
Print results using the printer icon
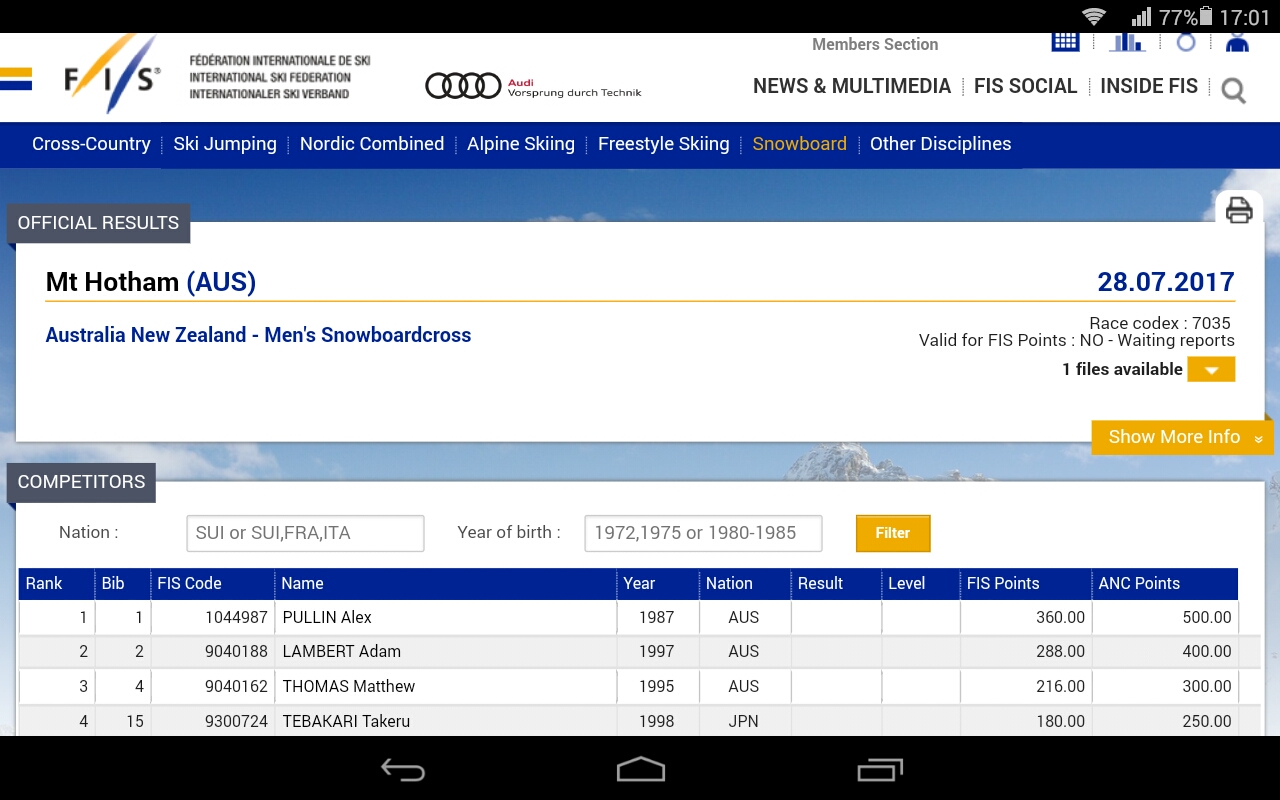pos(1239,210)
